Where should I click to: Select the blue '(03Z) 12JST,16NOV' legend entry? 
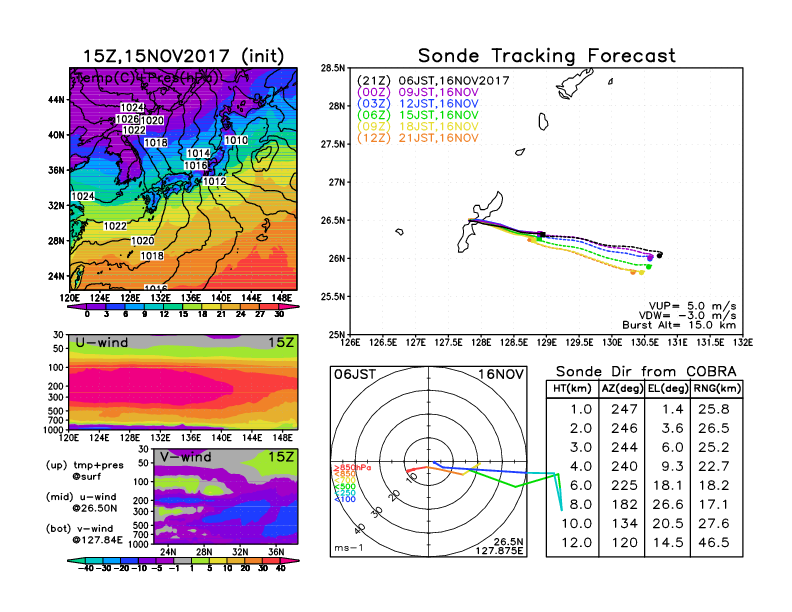(418, 104)
